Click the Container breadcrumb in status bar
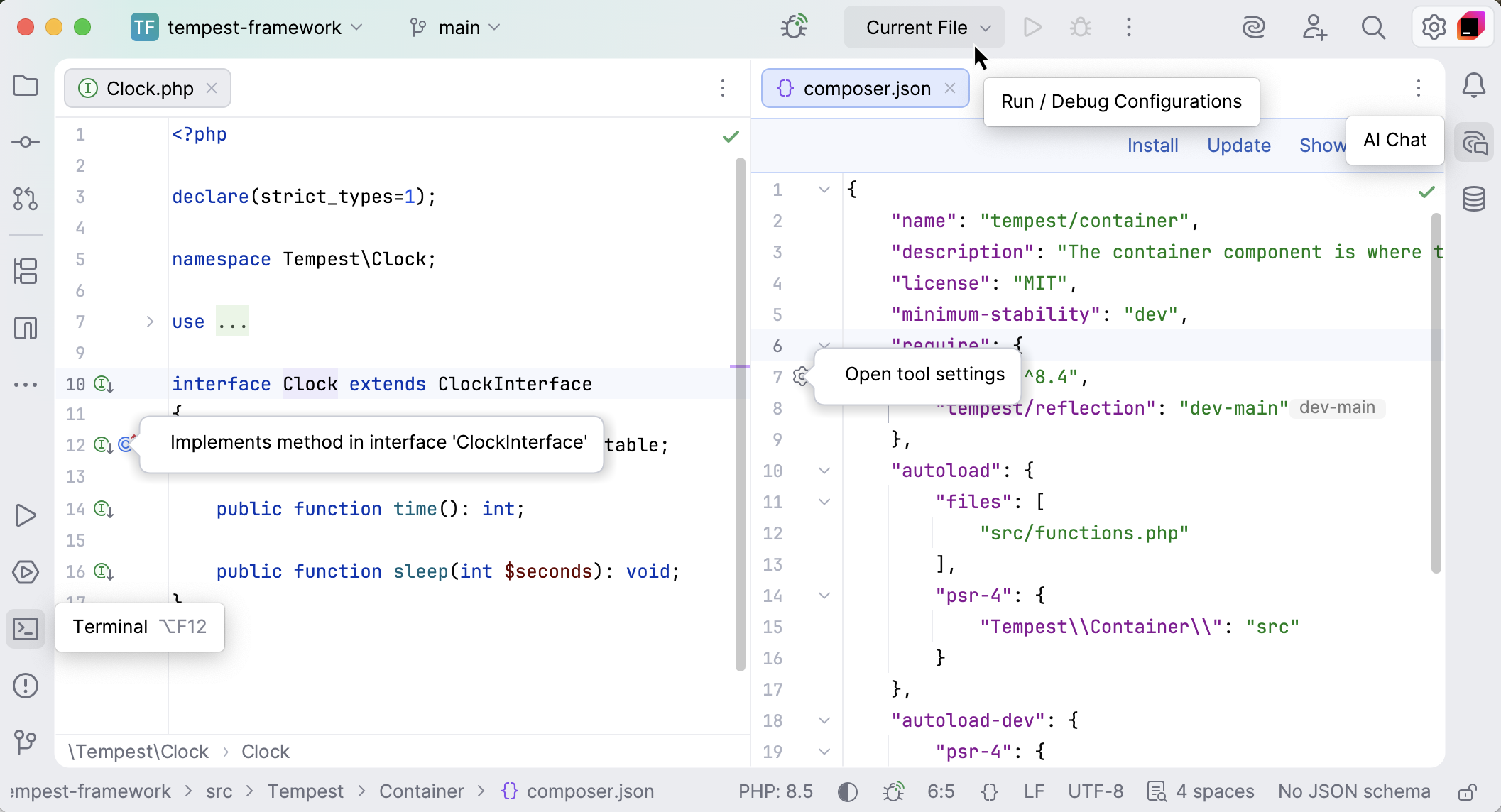The width and height of the screenshot is (1501, 812). pyautogui.click(x=421, y=791)
